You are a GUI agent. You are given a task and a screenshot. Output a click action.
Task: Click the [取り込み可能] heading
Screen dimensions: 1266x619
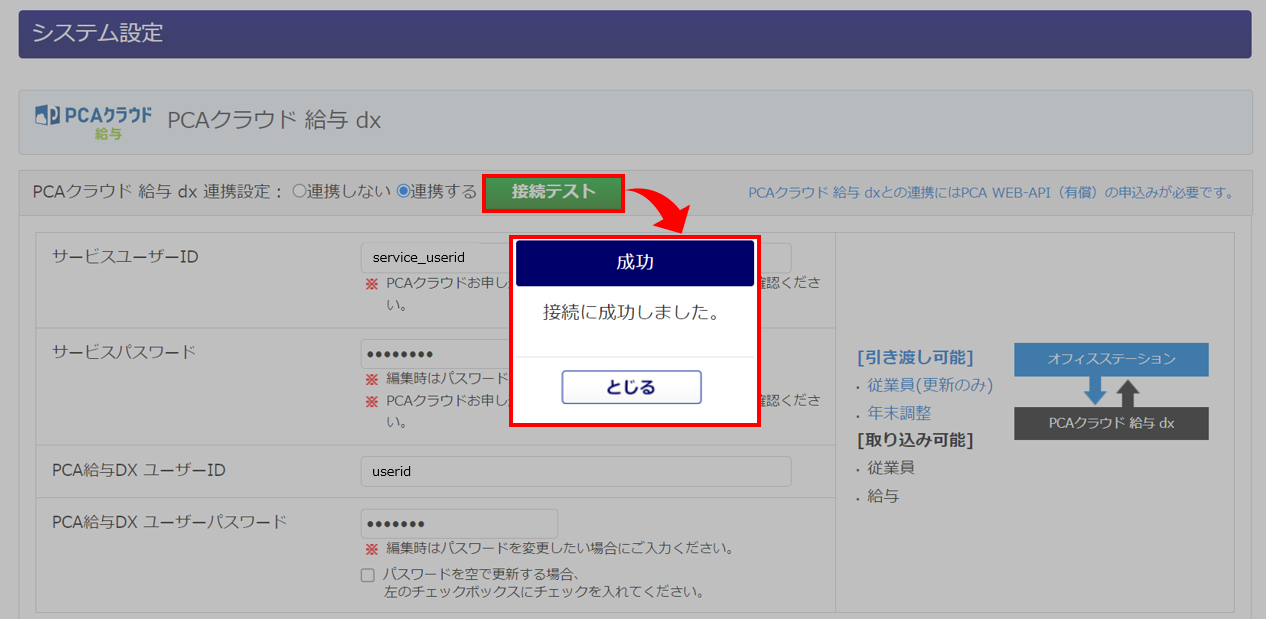point(915,439)
